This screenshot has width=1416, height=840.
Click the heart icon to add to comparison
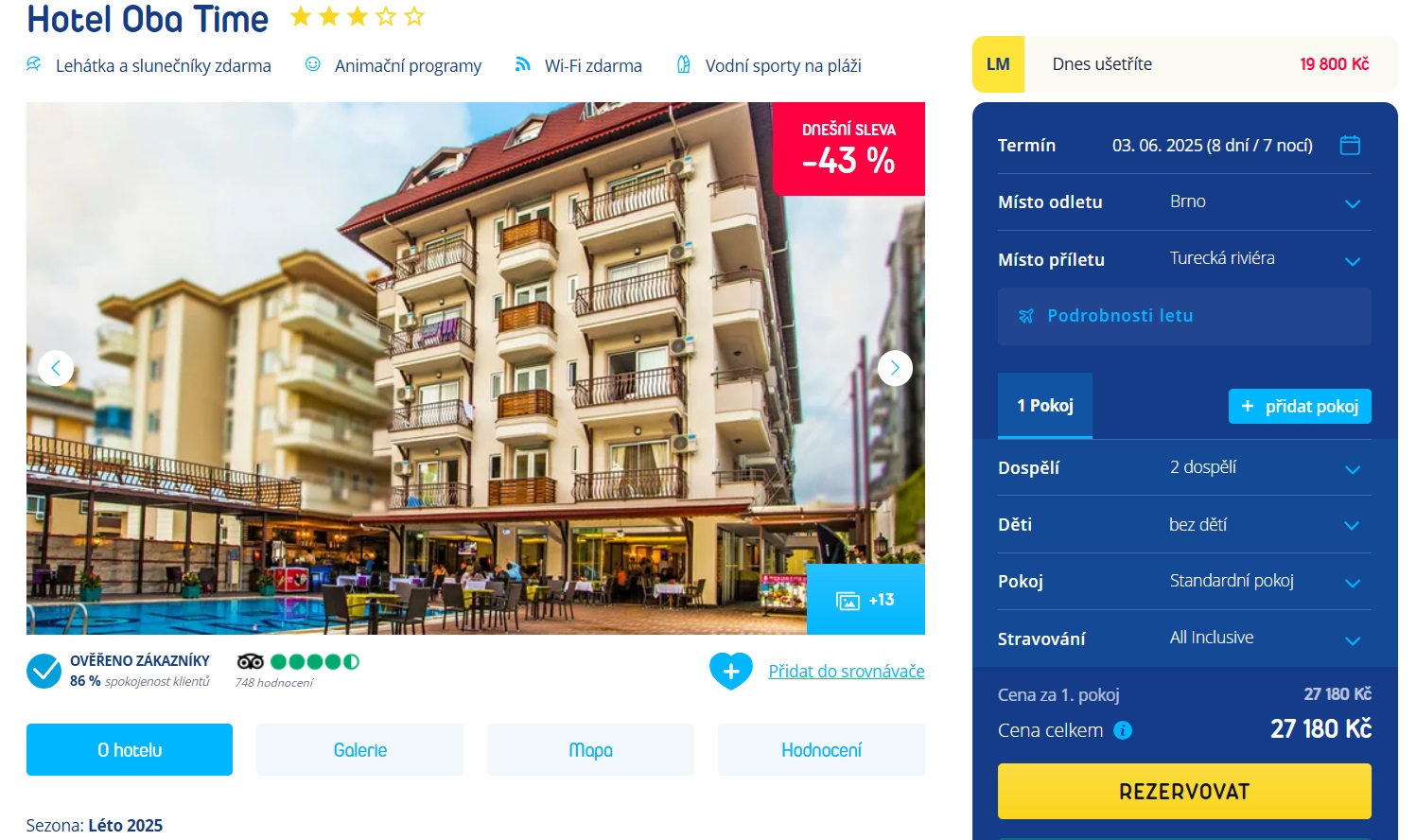click(731, 672)
